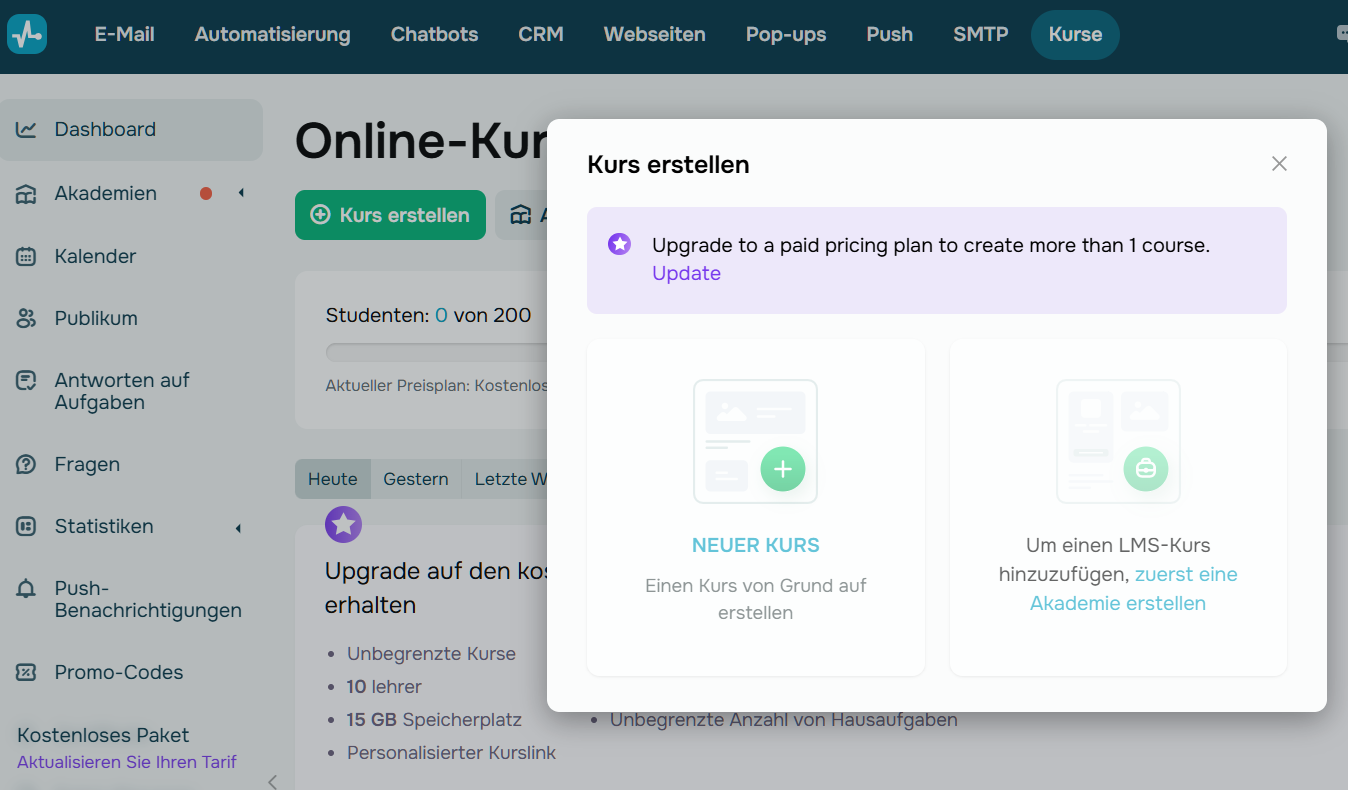Collapse the sidebar with the chevron
The width and height of the screenshot is (1348, 790).
(272, 782)
